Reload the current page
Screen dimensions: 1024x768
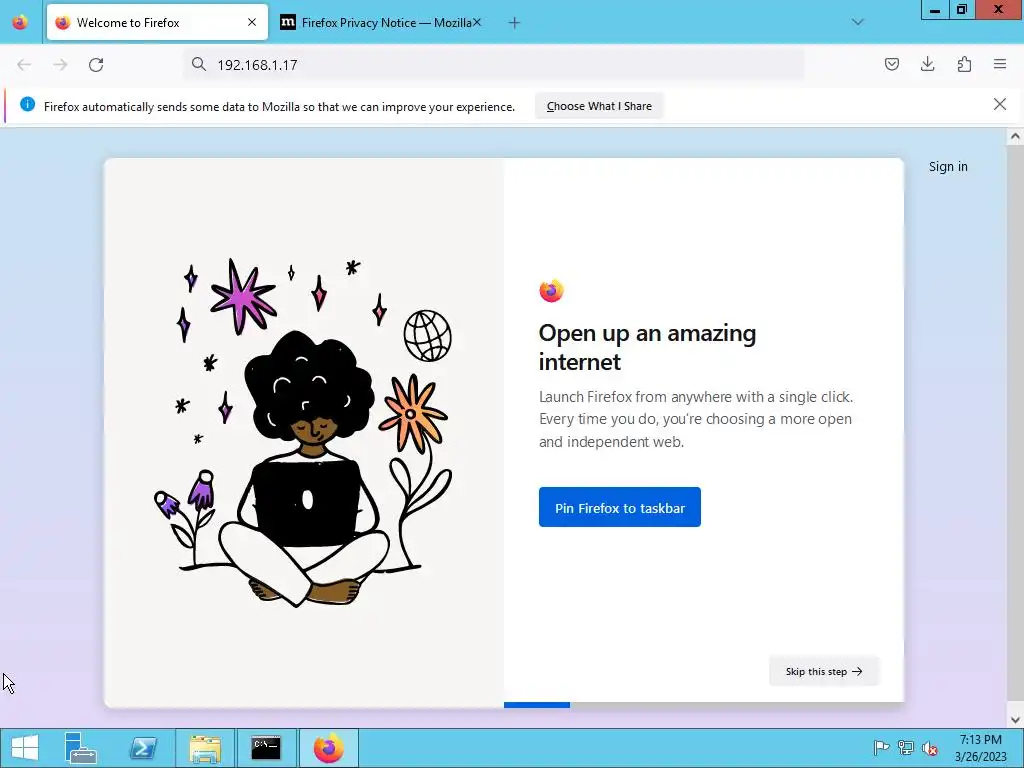96,65
